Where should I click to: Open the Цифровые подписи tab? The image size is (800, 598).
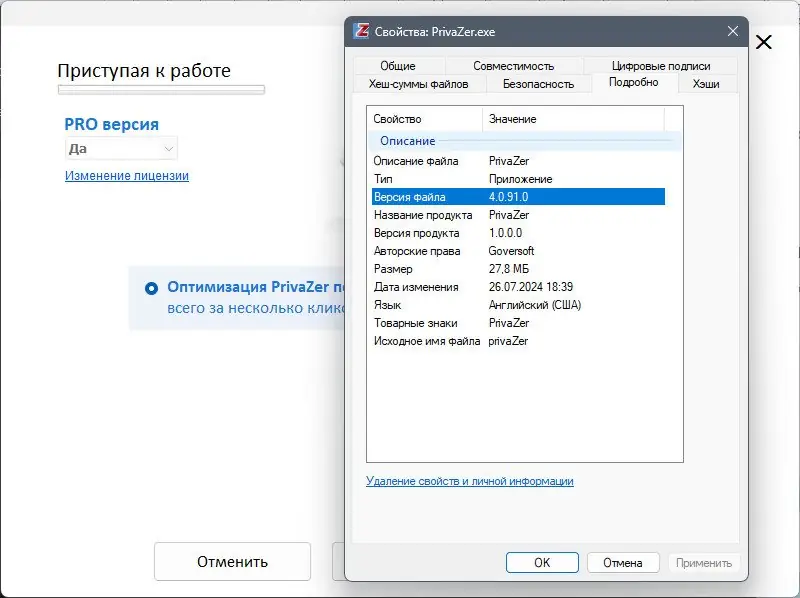tap(661, 66)
